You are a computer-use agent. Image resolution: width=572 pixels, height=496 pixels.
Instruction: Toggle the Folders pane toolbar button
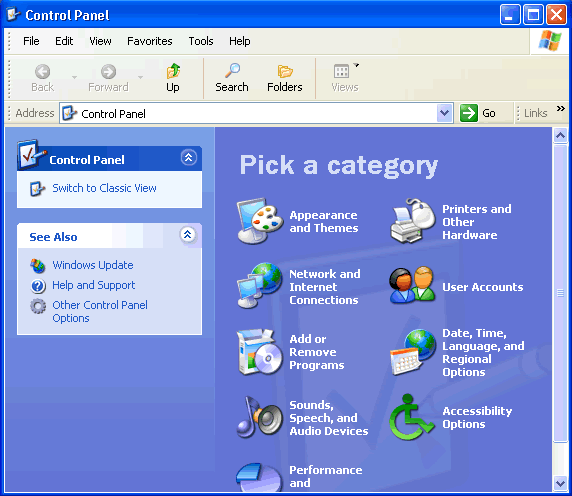285,78
